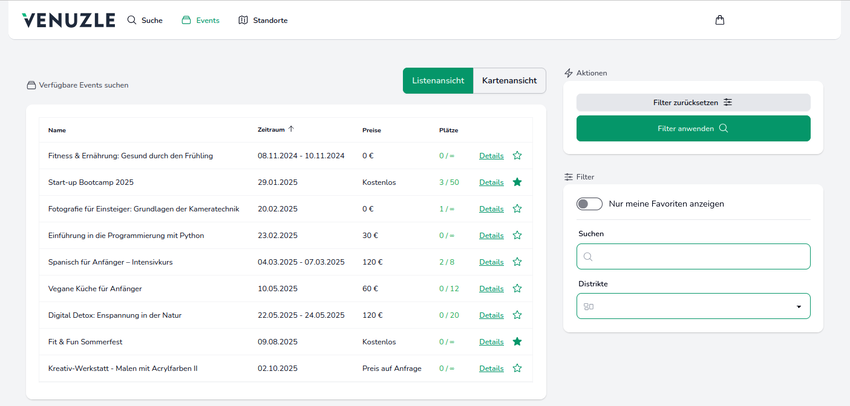
Task: Favorite the Fitness & Ernährung event star
Action: (517, 156)
